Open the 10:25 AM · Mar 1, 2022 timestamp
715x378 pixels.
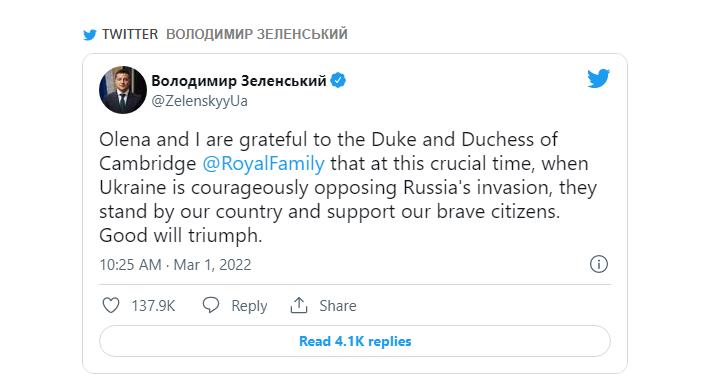(x=175, y=265)
